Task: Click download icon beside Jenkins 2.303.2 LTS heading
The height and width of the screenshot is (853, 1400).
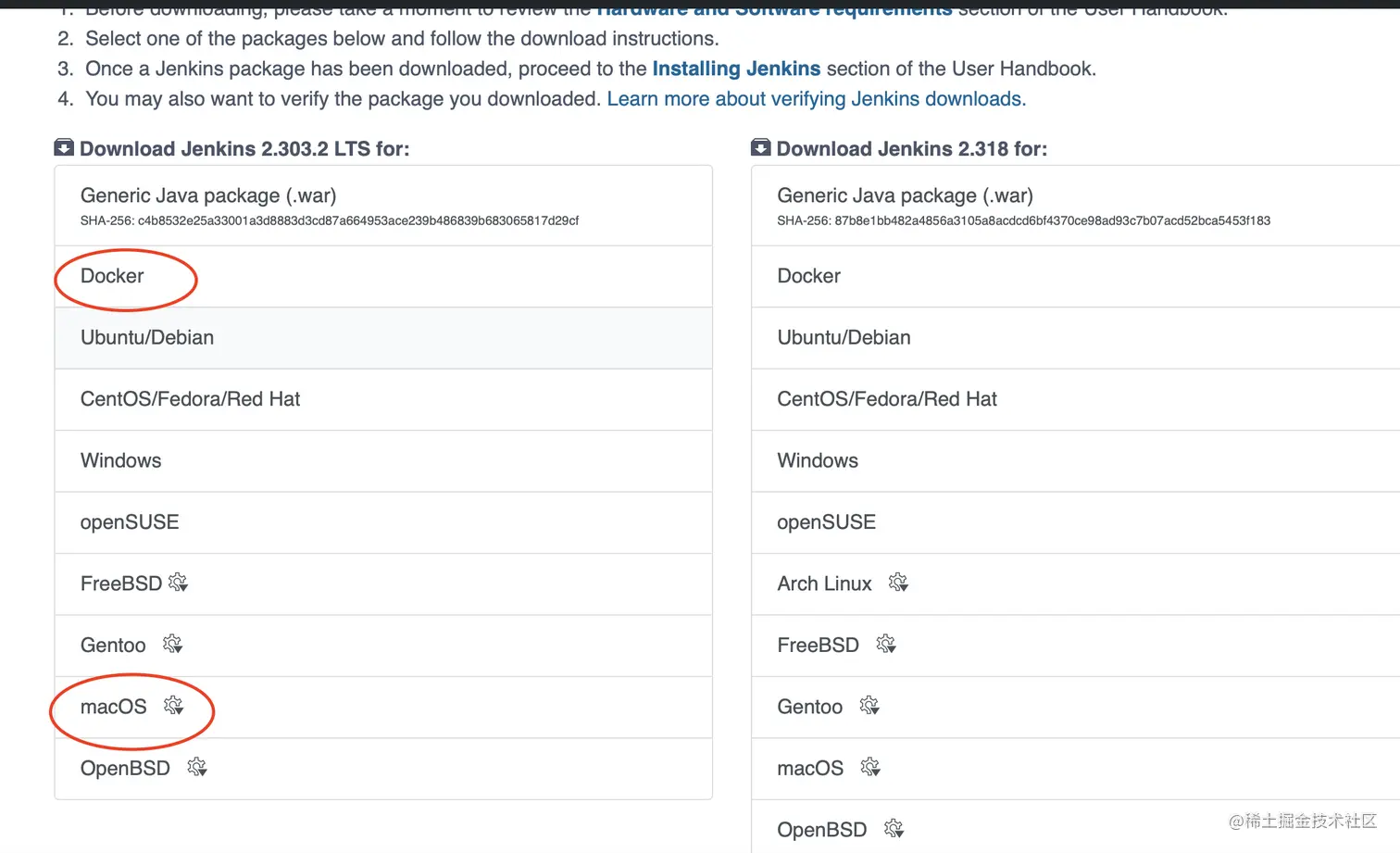Action: (64, 147)
